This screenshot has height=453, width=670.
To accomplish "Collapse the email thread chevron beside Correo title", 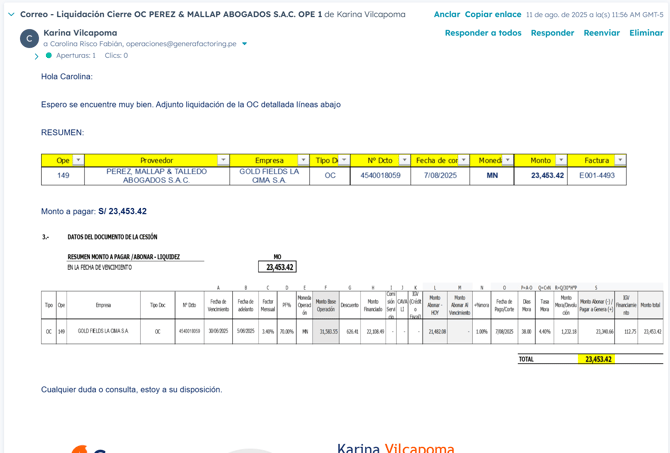I will [11, 15].
